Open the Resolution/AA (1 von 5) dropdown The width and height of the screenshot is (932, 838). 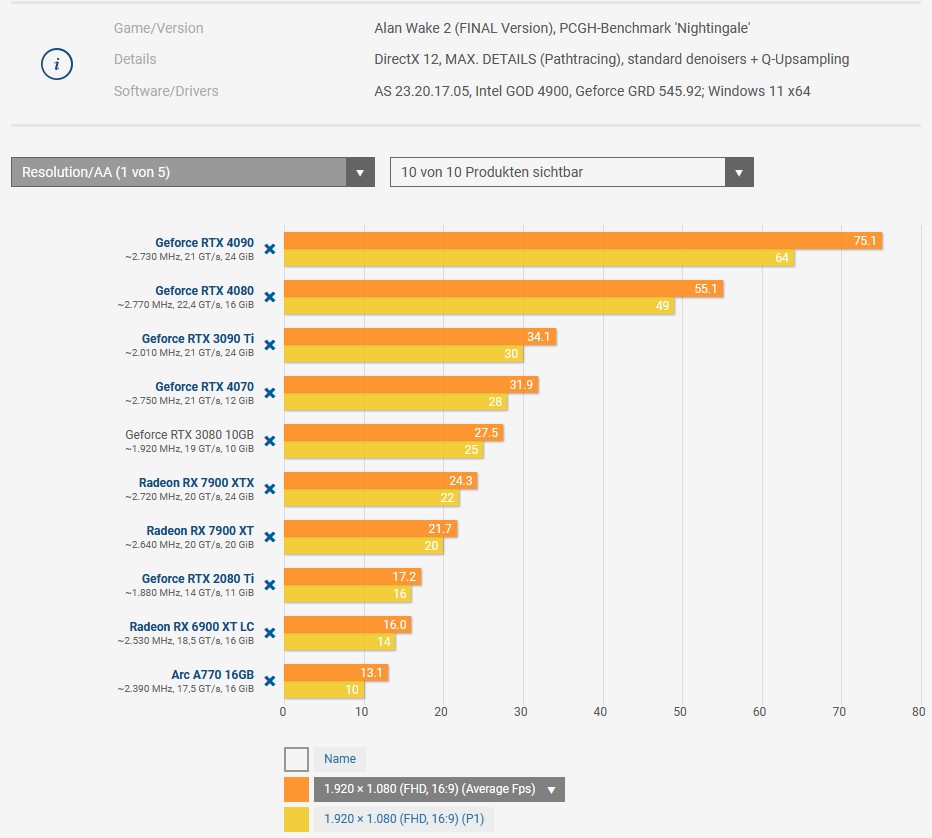(193, 172)
